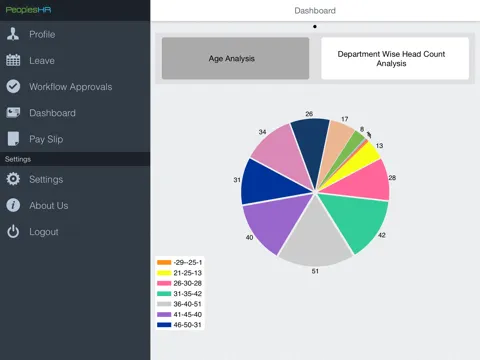Click the page indicator dot
This screenshot has height=360, width=480.
click(x=315, y=27)
